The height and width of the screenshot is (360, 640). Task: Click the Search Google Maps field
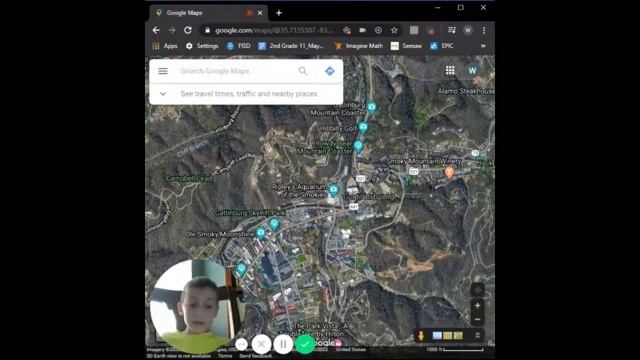[x=237, y=71]
